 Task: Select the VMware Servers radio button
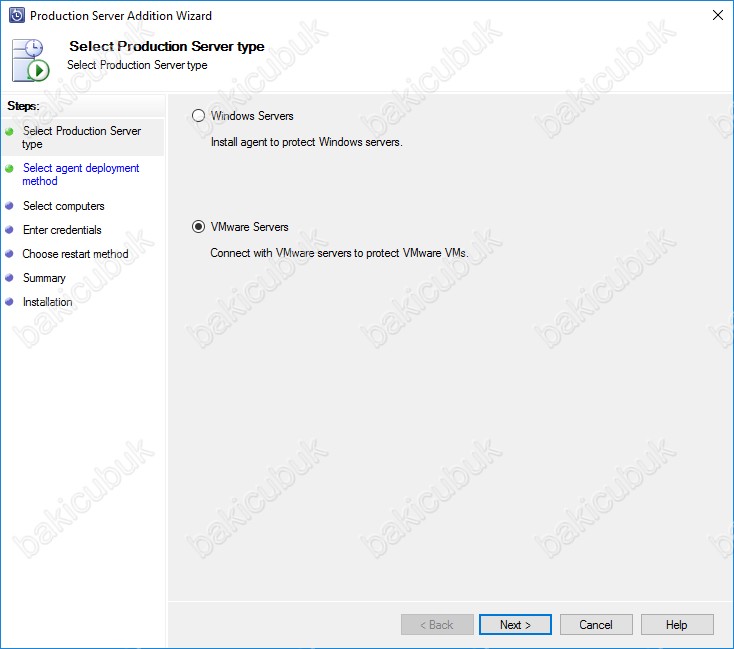pos(198,227)
